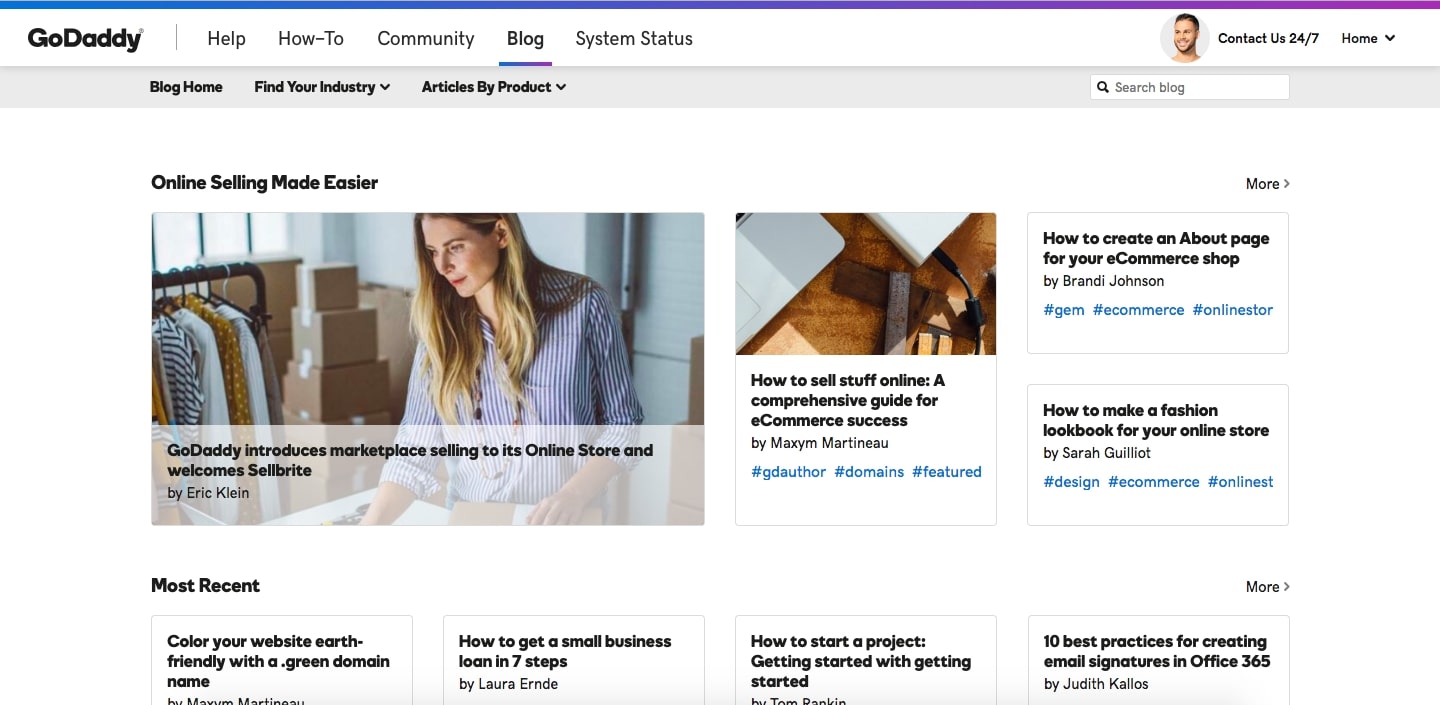Open 10 best practices email signatures article
Screen dimensions: 1440x705
click(x=1157, y=651)
